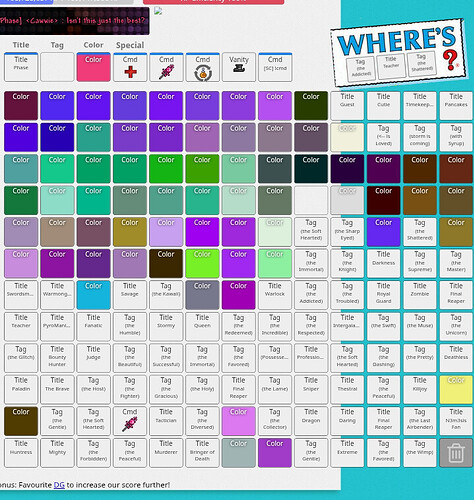Screen dimensions: 474x500
Task: Click the Special column header
Action: (x=130, y=45)
